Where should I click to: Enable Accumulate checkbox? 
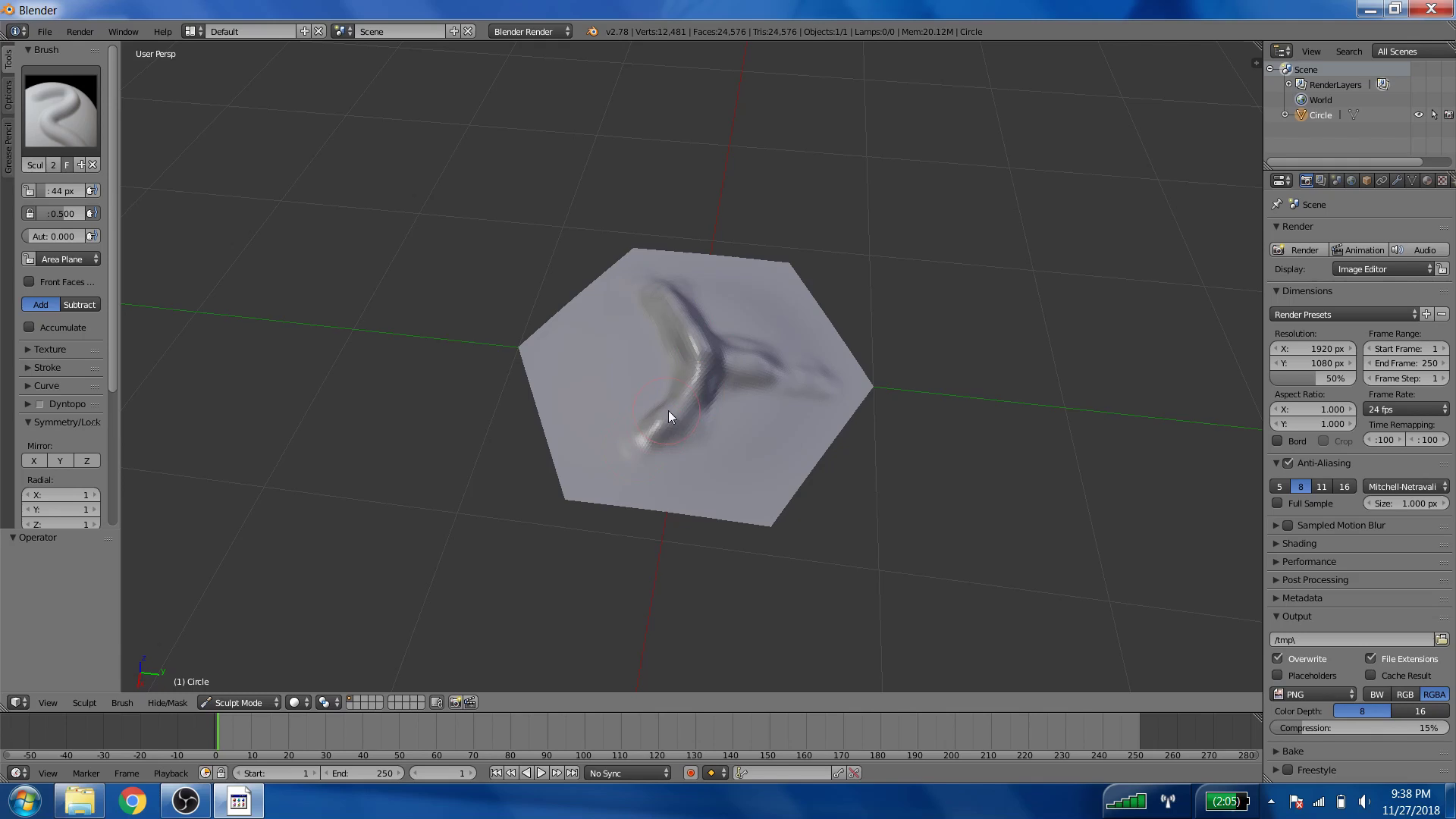(x=29, y=327)
